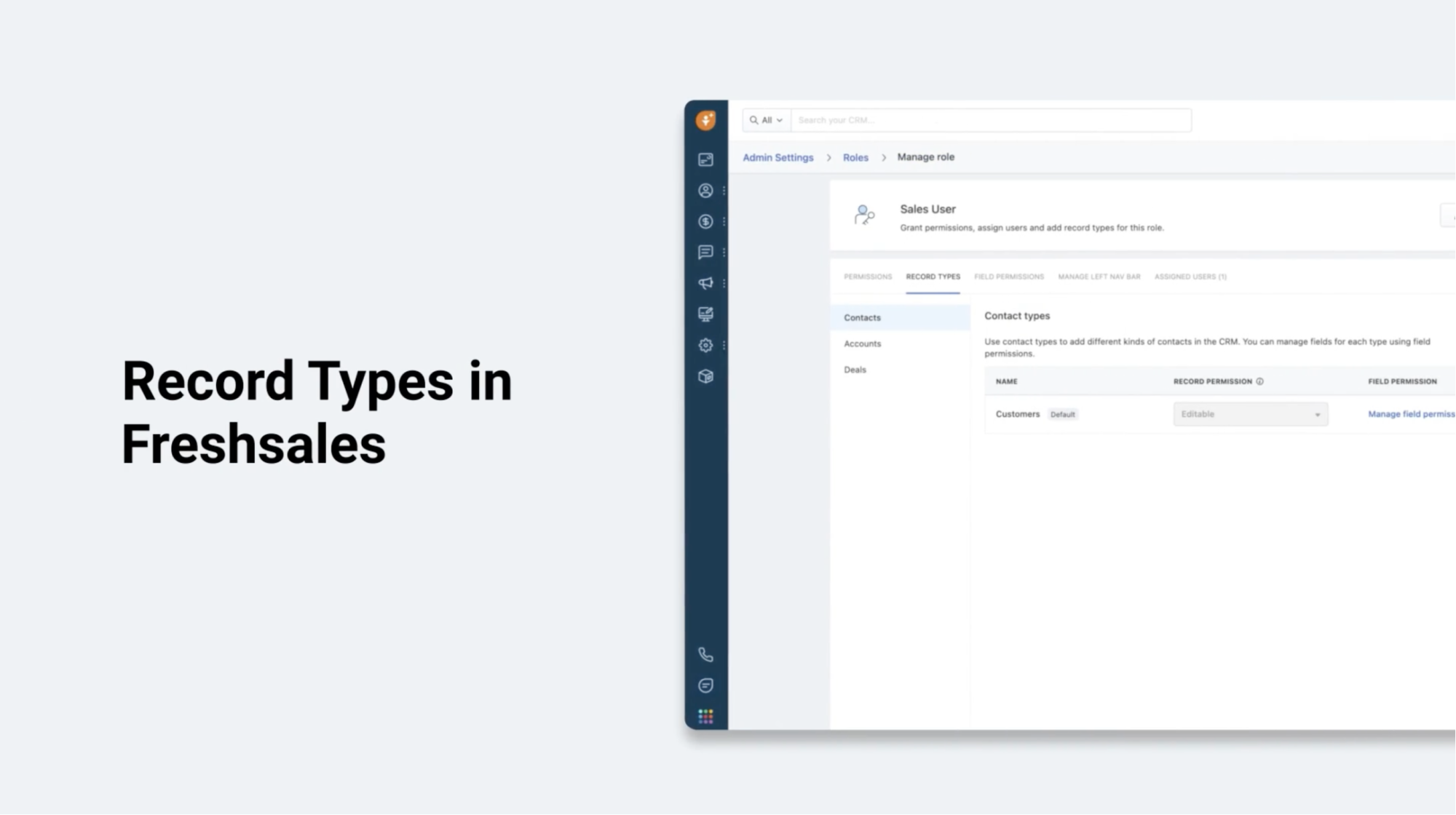Open the Manage Left Nav Bar tab
This screenshot has width=1456, height=815.
[1099, 277]
